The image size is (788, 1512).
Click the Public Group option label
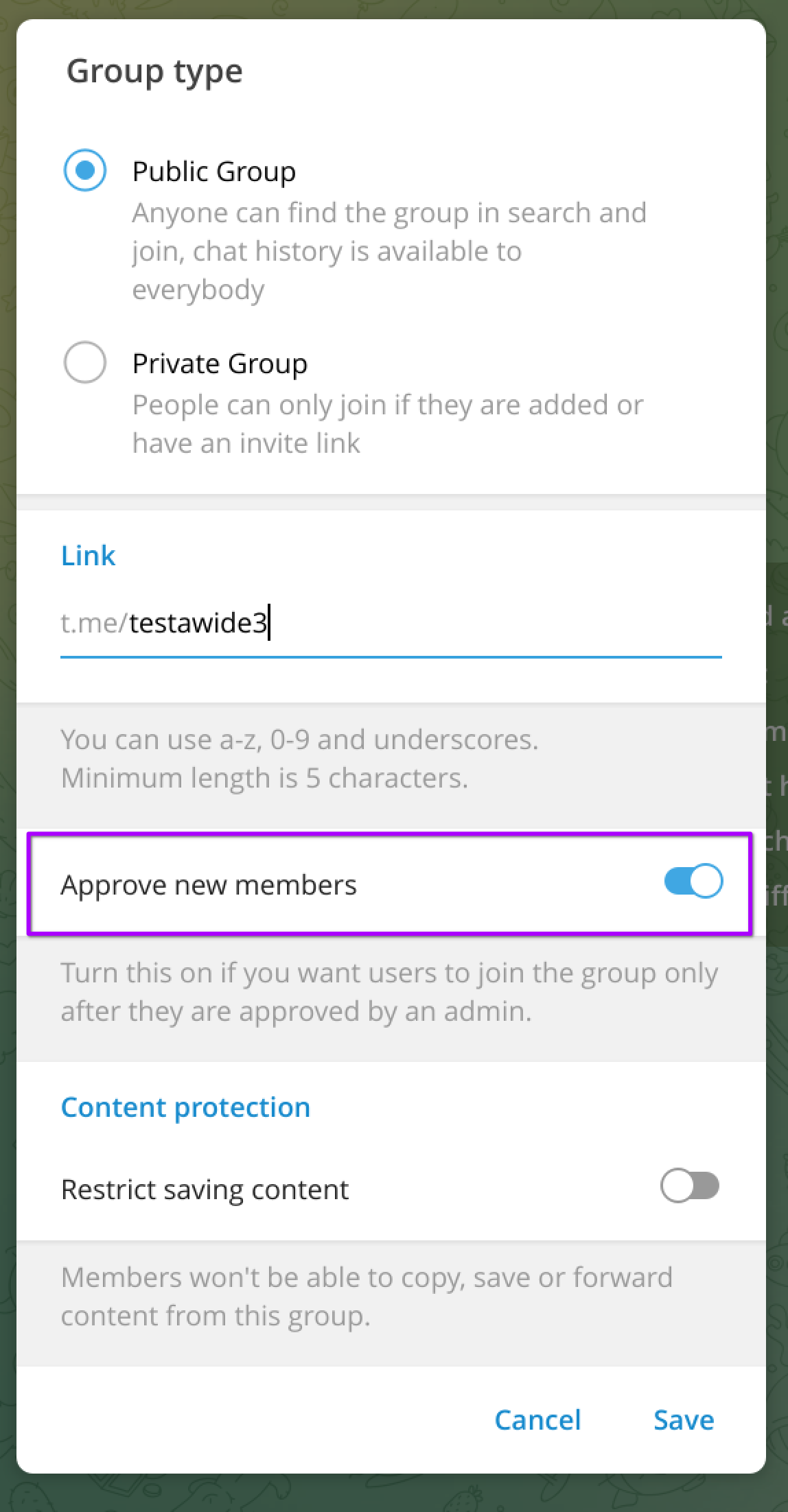(213, 172)
